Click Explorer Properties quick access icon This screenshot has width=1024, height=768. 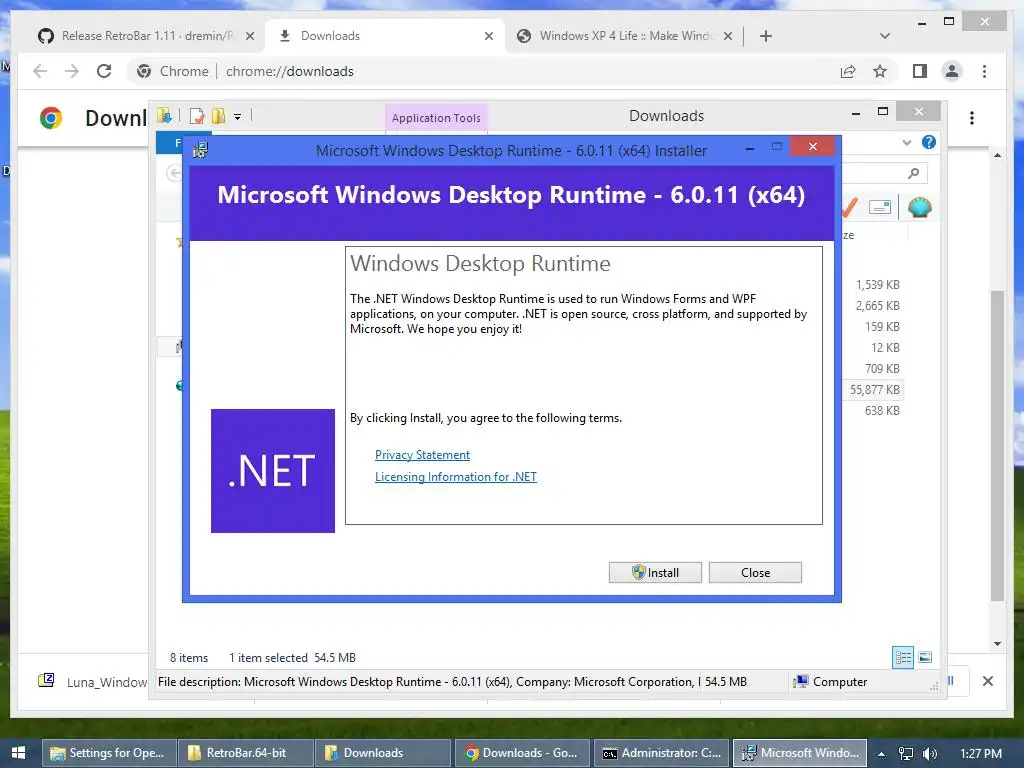click(x=197, y=116)
